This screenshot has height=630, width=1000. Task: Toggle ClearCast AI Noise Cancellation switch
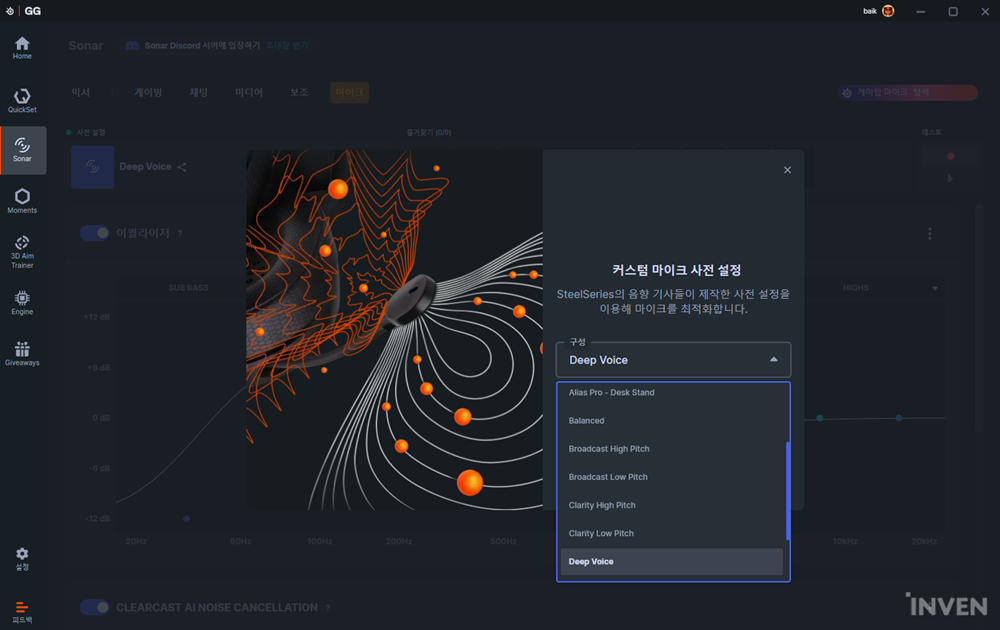94,607
